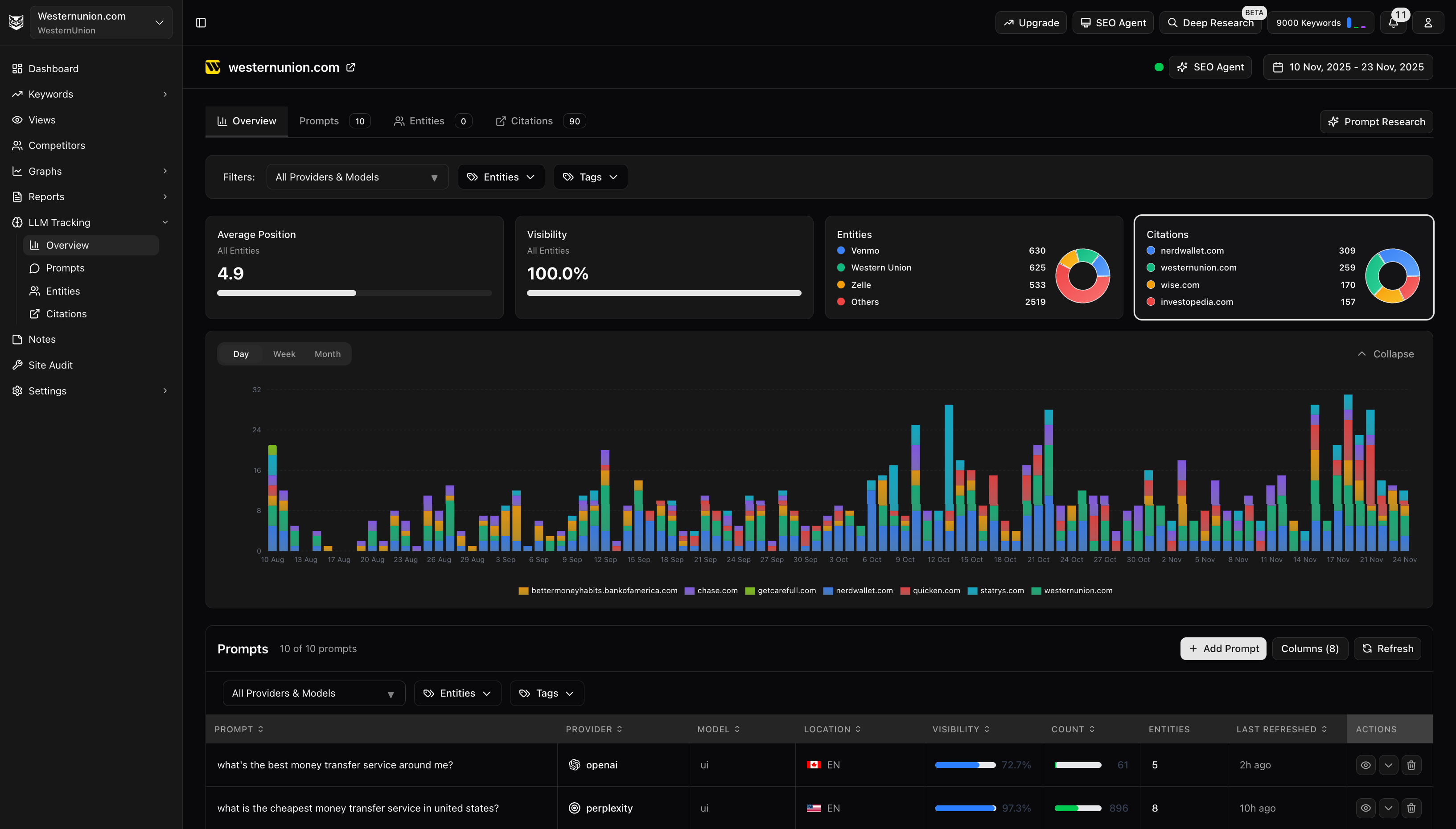Open the user profile icon
1456x829 pixels.
tap(1428, 22)
